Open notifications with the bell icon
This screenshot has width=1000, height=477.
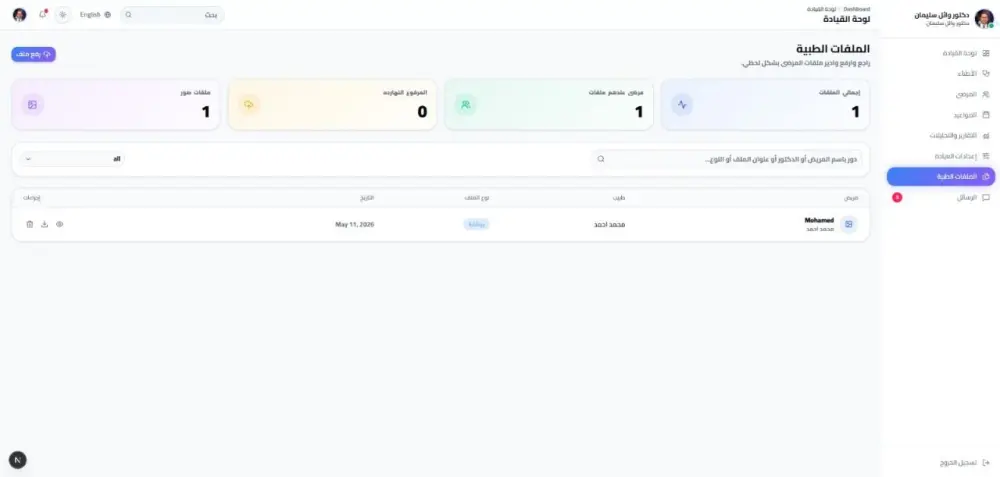point(43,14)
